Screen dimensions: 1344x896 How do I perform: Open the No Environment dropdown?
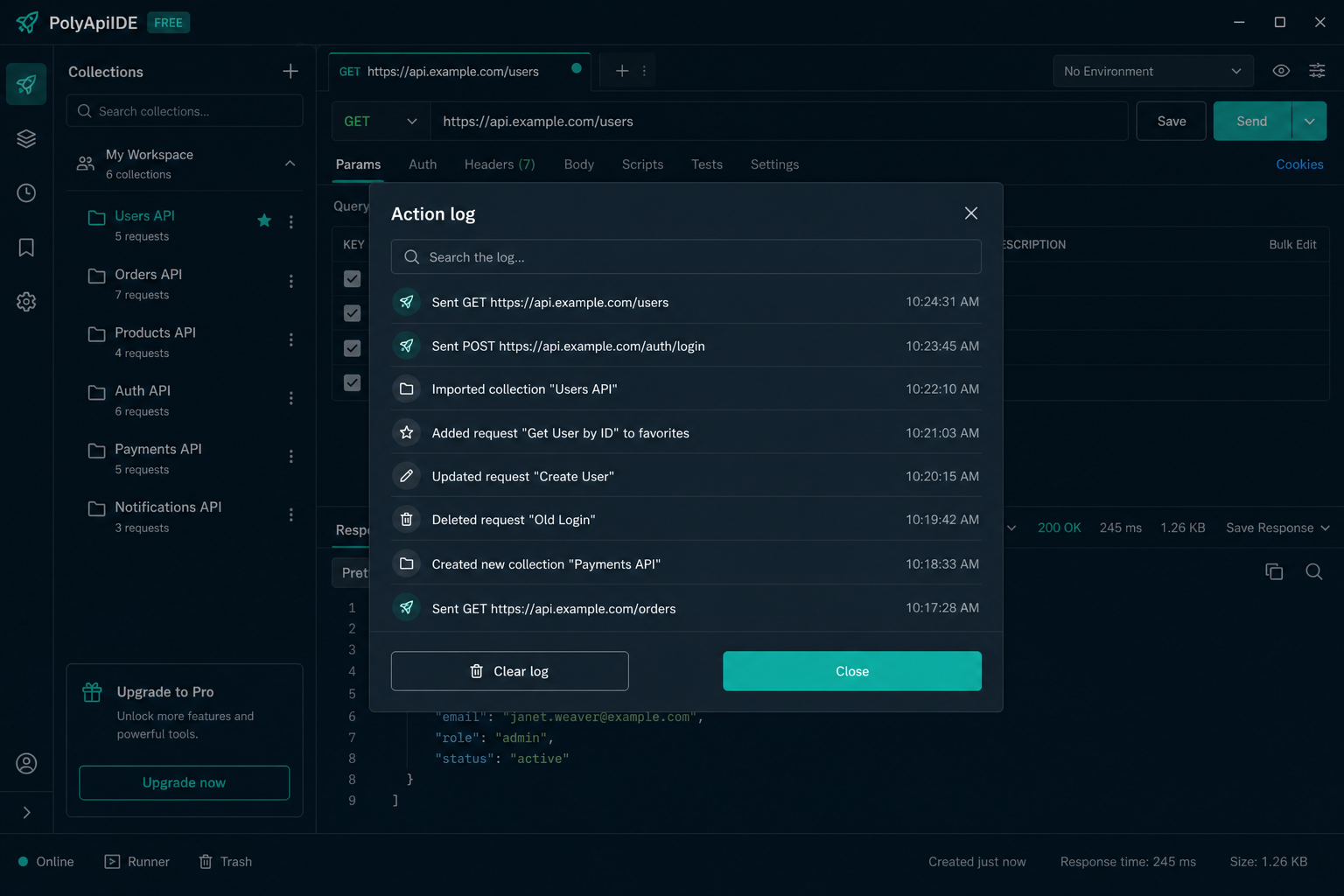point(1153,71)
